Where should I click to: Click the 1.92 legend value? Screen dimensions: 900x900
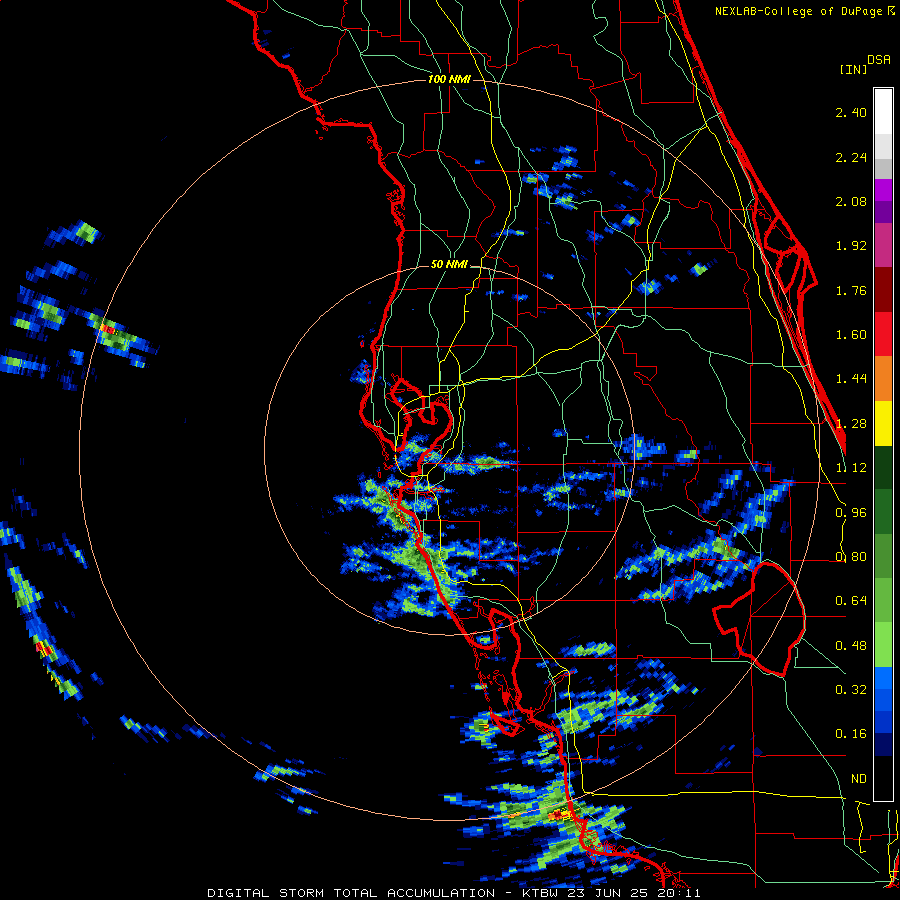click(851, 246)
